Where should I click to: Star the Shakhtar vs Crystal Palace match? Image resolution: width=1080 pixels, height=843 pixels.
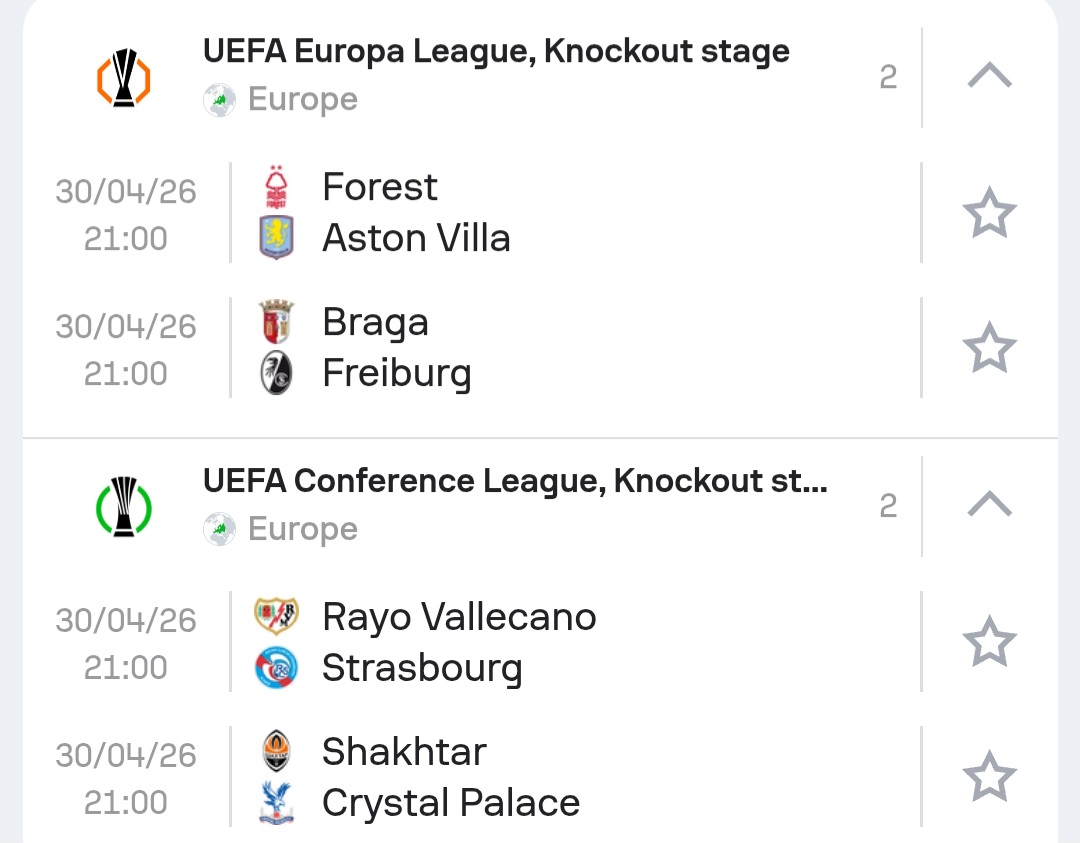pos(989,777)
